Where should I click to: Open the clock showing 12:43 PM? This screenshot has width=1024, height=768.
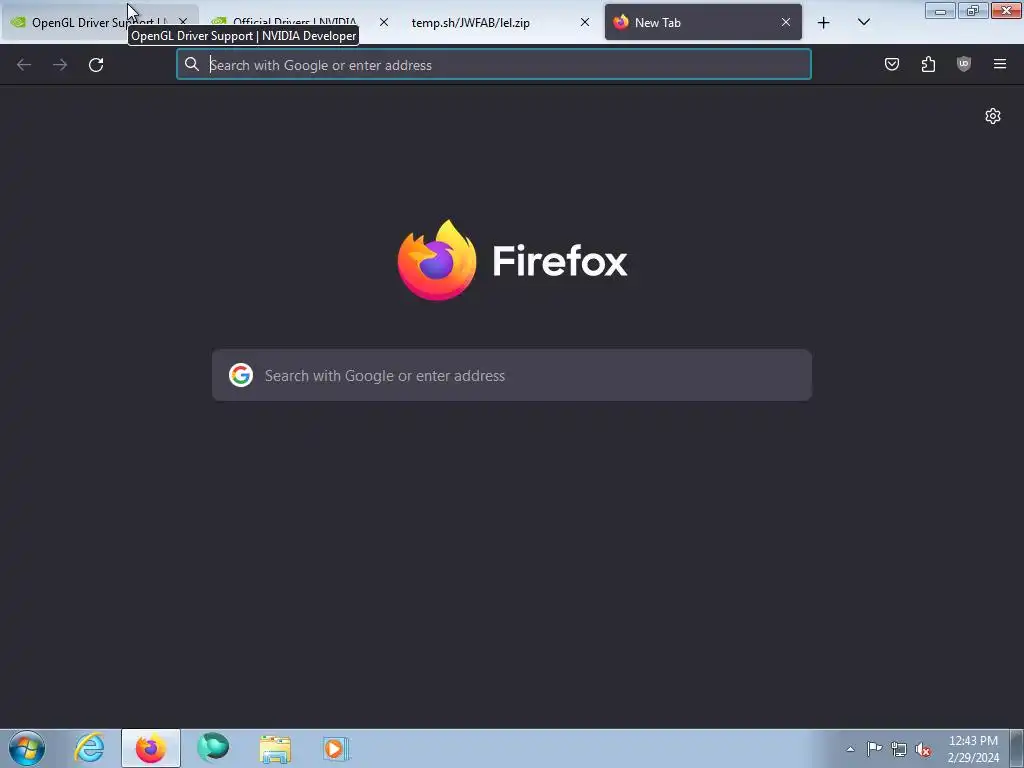[973, 749]
